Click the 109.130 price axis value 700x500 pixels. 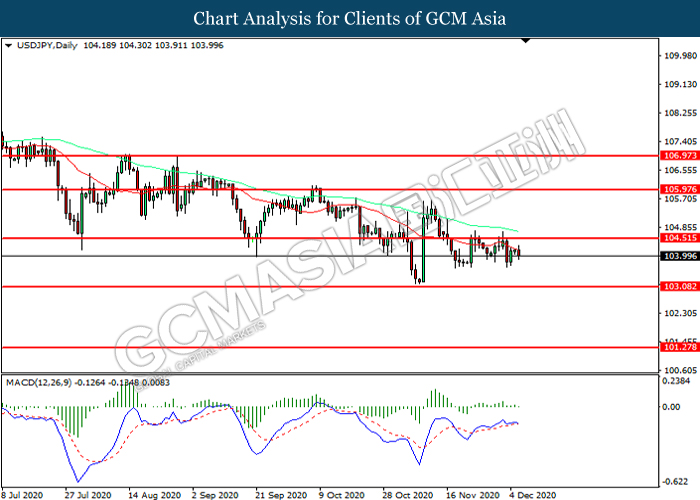pos(680,84)
